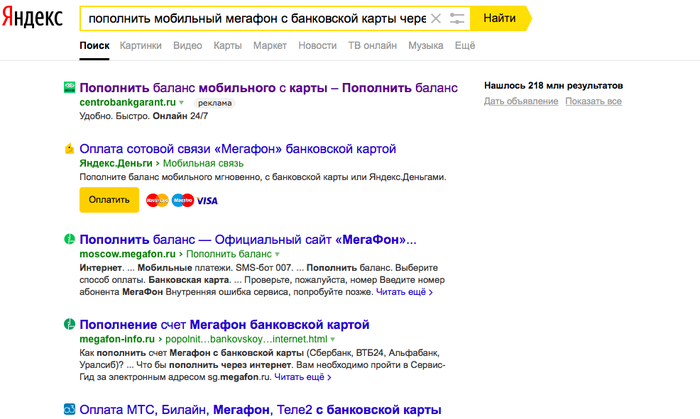Open the Новости tab
This screenshot has width=700, height=419.
(317, 46)
